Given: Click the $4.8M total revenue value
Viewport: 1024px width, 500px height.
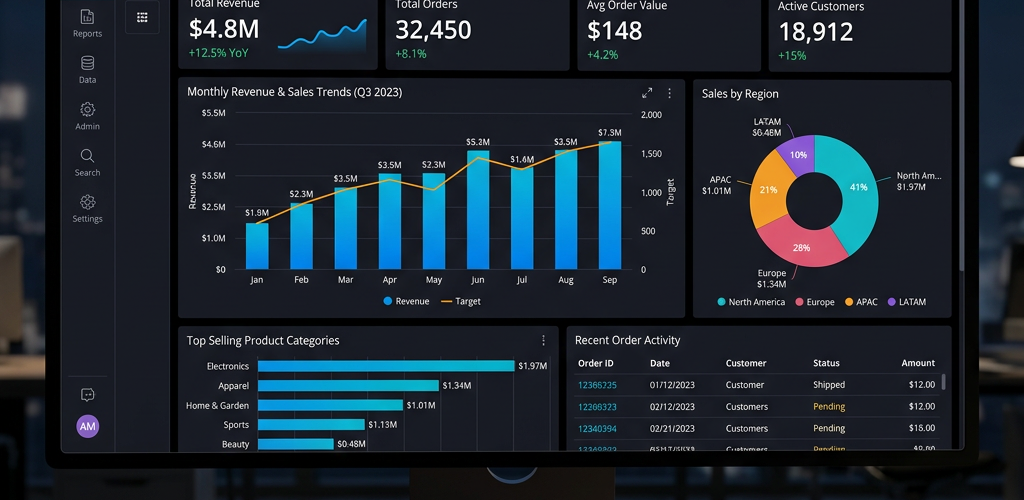Looking at the screenshot, I should tap(224, 29).
